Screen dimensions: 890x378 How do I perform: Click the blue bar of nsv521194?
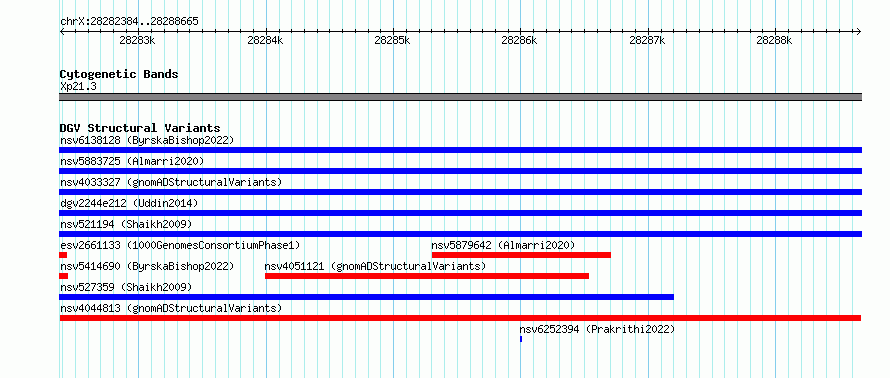pyautogui.click(x=460, y=234)
